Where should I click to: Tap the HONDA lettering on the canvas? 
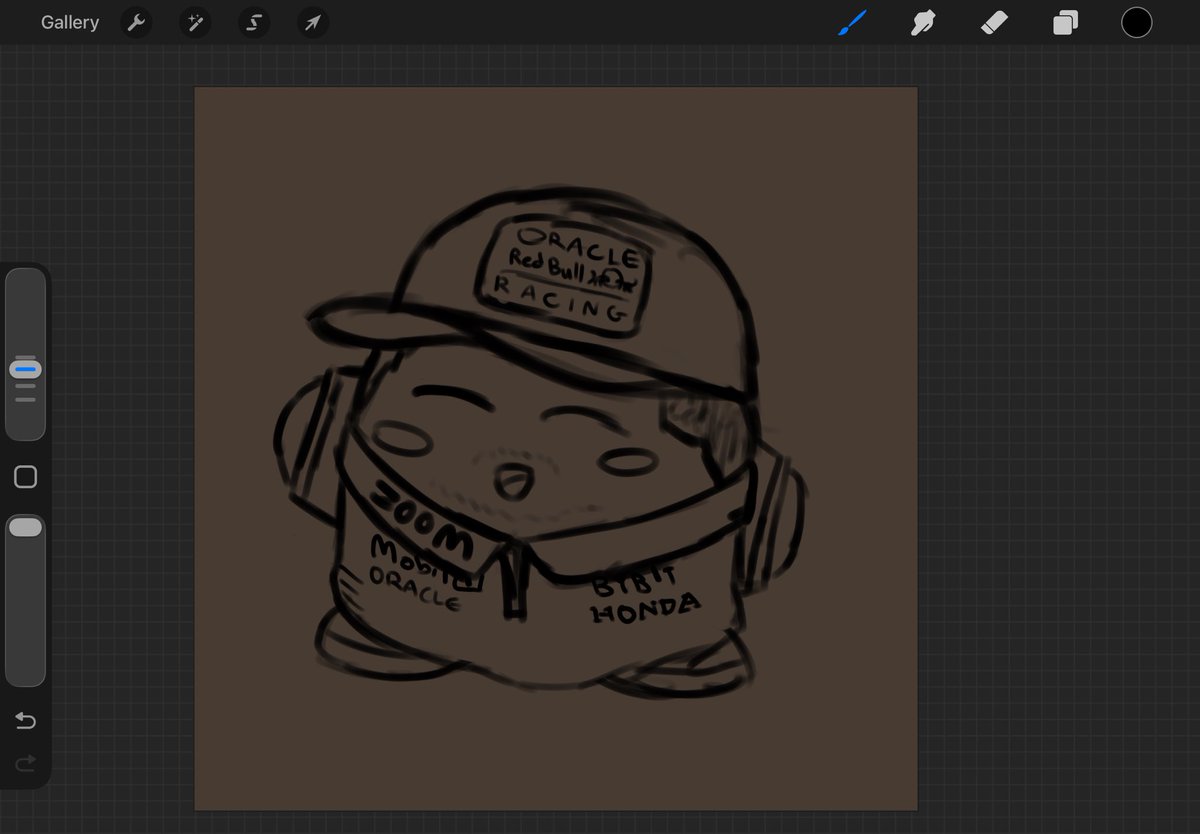[x=645, y=606]
